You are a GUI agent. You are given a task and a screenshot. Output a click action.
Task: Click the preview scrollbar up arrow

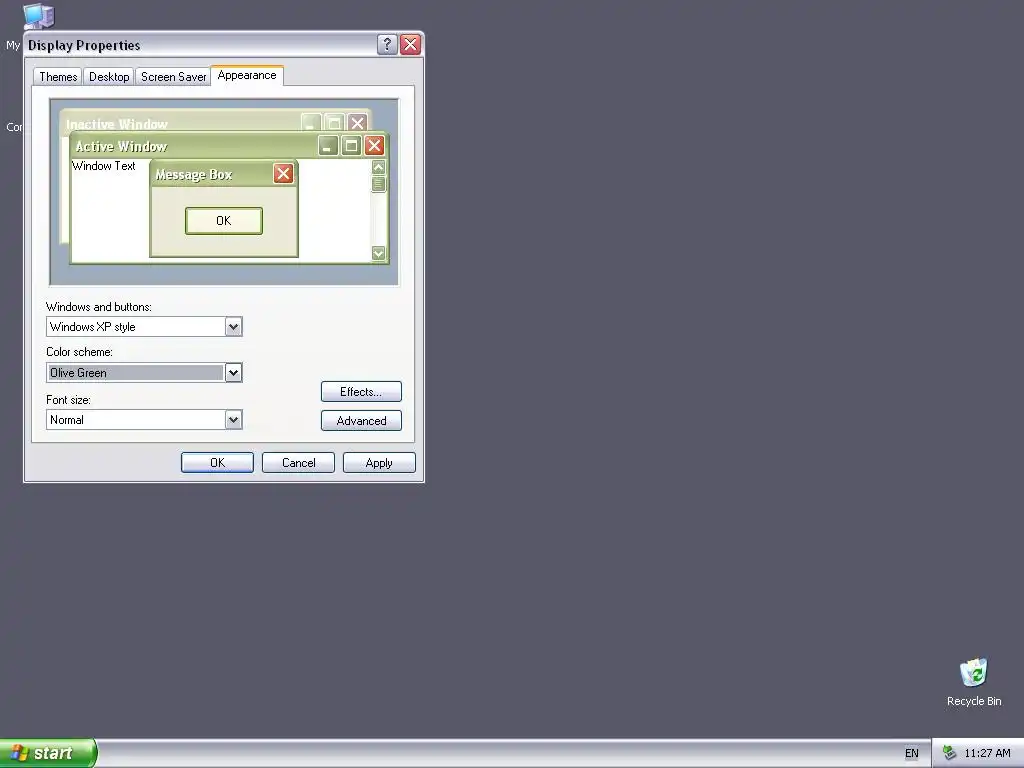(x=378, y=167)
